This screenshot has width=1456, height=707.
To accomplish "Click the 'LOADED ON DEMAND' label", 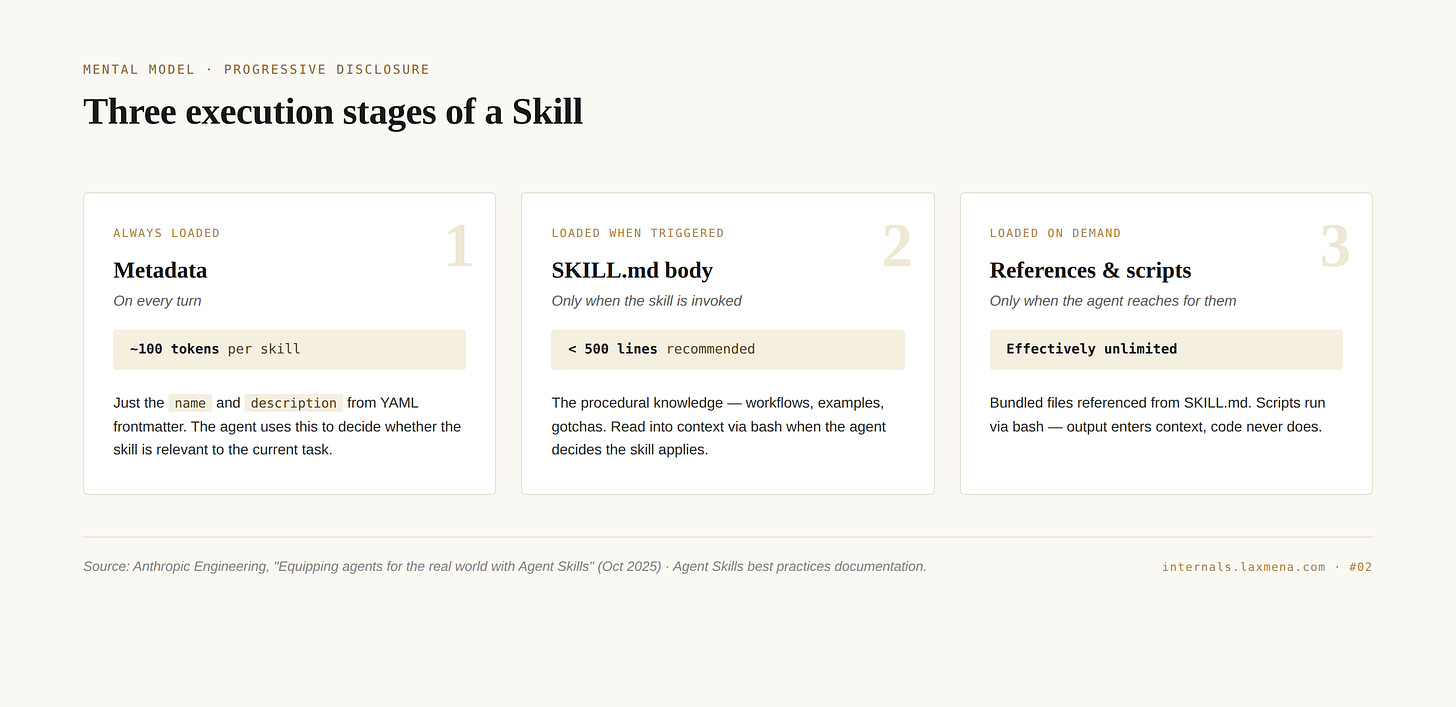I will pyautogui.click(x=1056, y=233).
